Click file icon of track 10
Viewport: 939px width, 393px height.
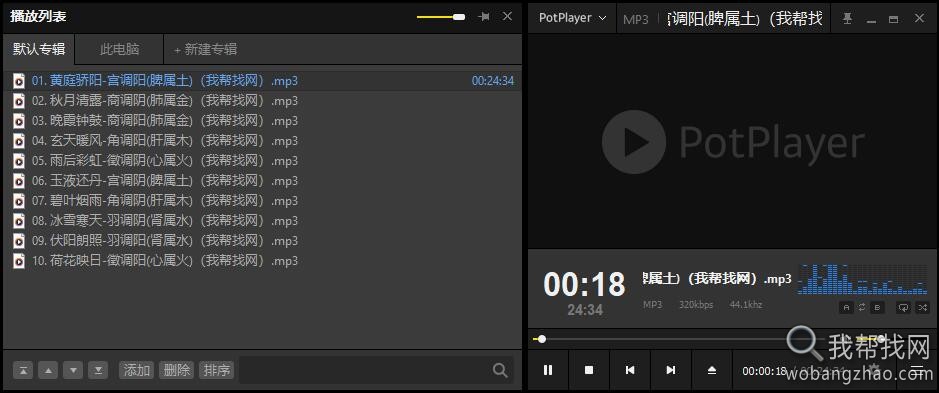coord(19,261)
